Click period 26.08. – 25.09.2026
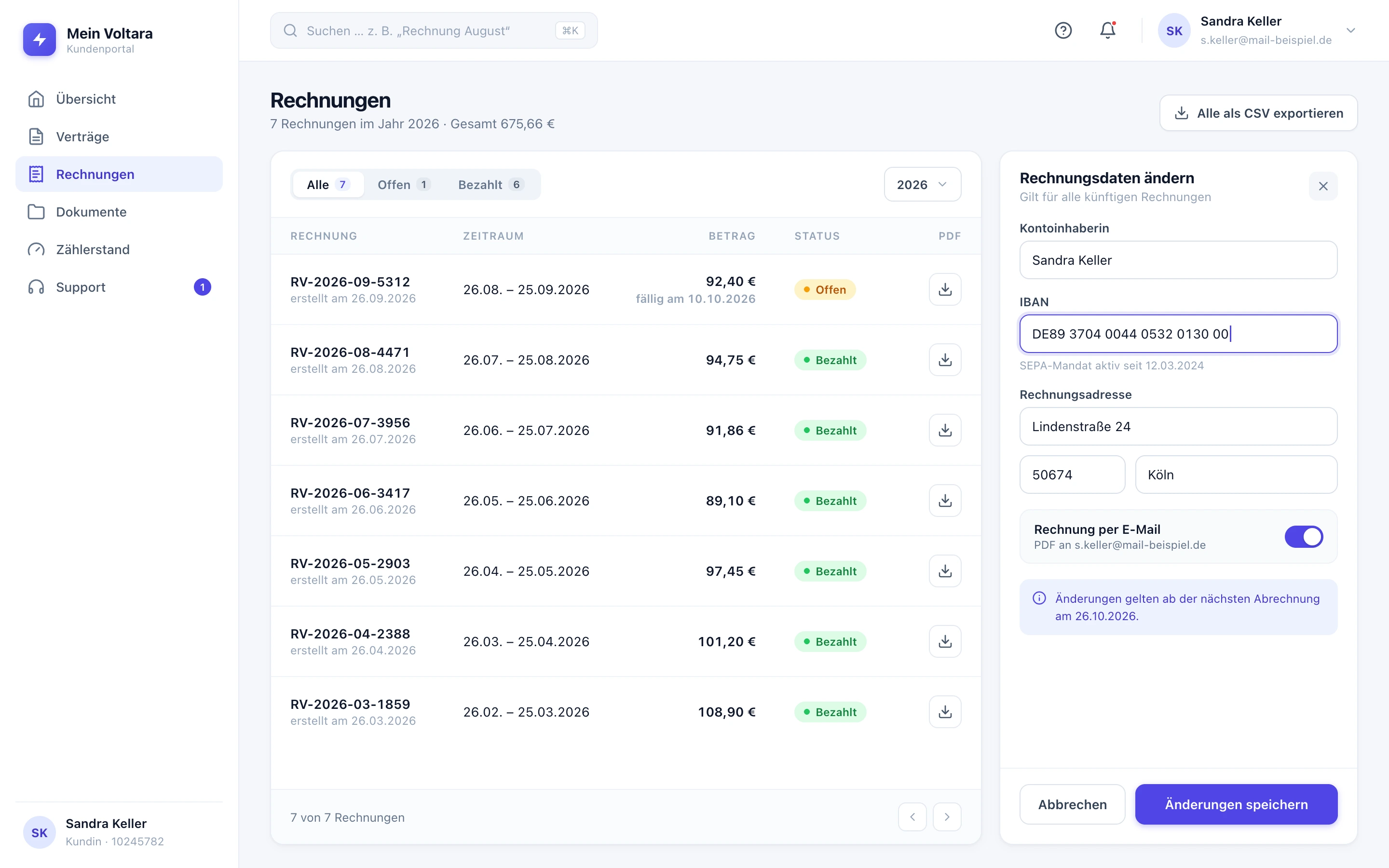 tap(526, 289)
